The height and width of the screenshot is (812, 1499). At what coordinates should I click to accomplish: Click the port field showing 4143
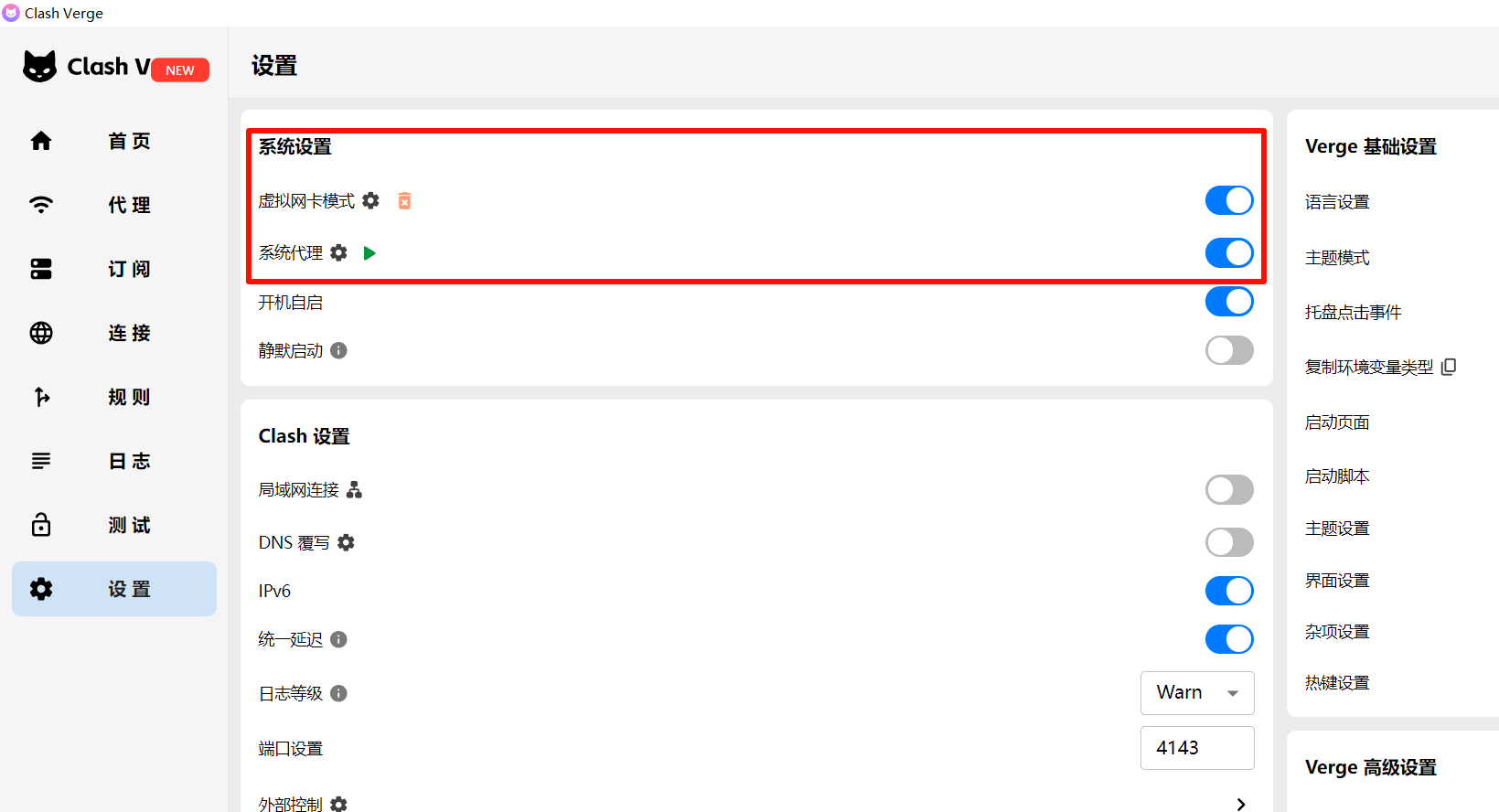coord(1196,748)
